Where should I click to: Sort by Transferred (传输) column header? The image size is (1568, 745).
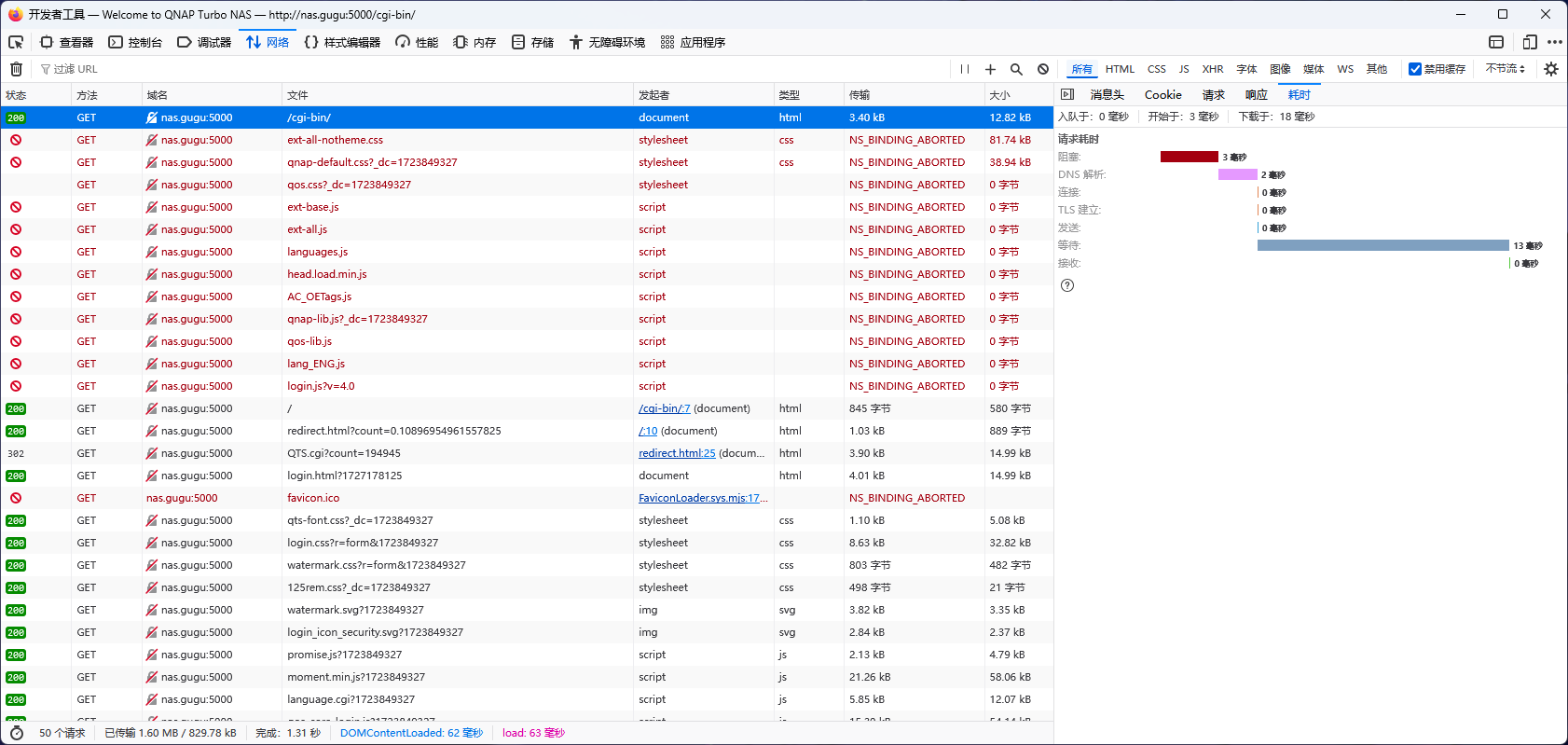coord(914,95)
